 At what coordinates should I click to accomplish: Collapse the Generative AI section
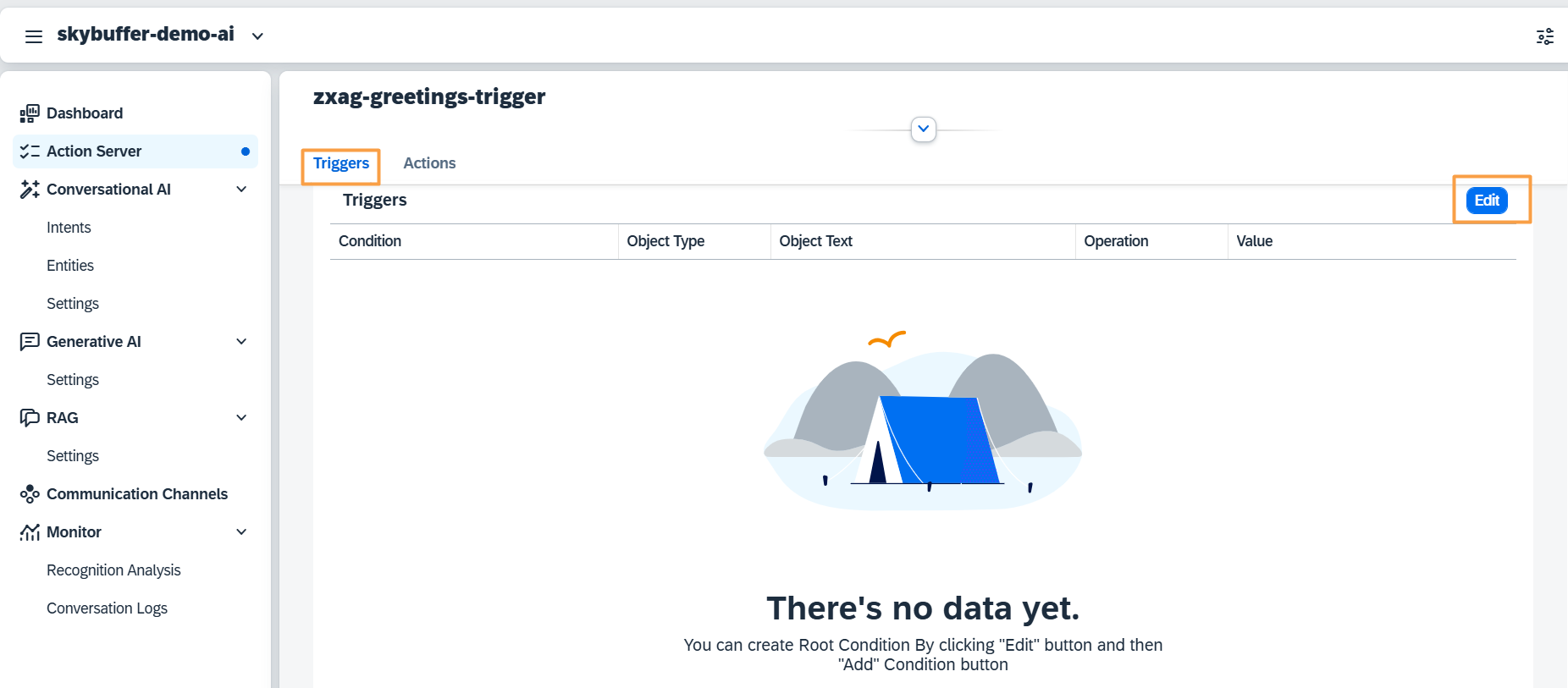click(241, 342)
